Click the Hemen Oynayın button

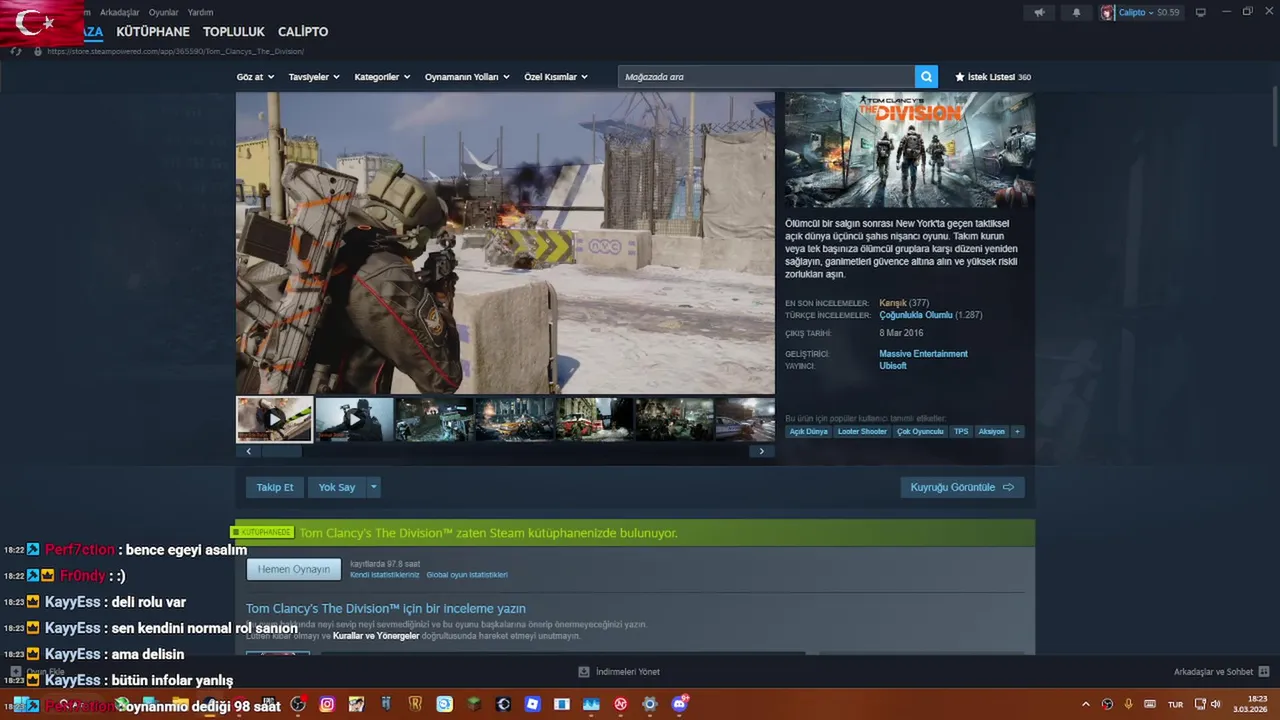coord(294,569)
